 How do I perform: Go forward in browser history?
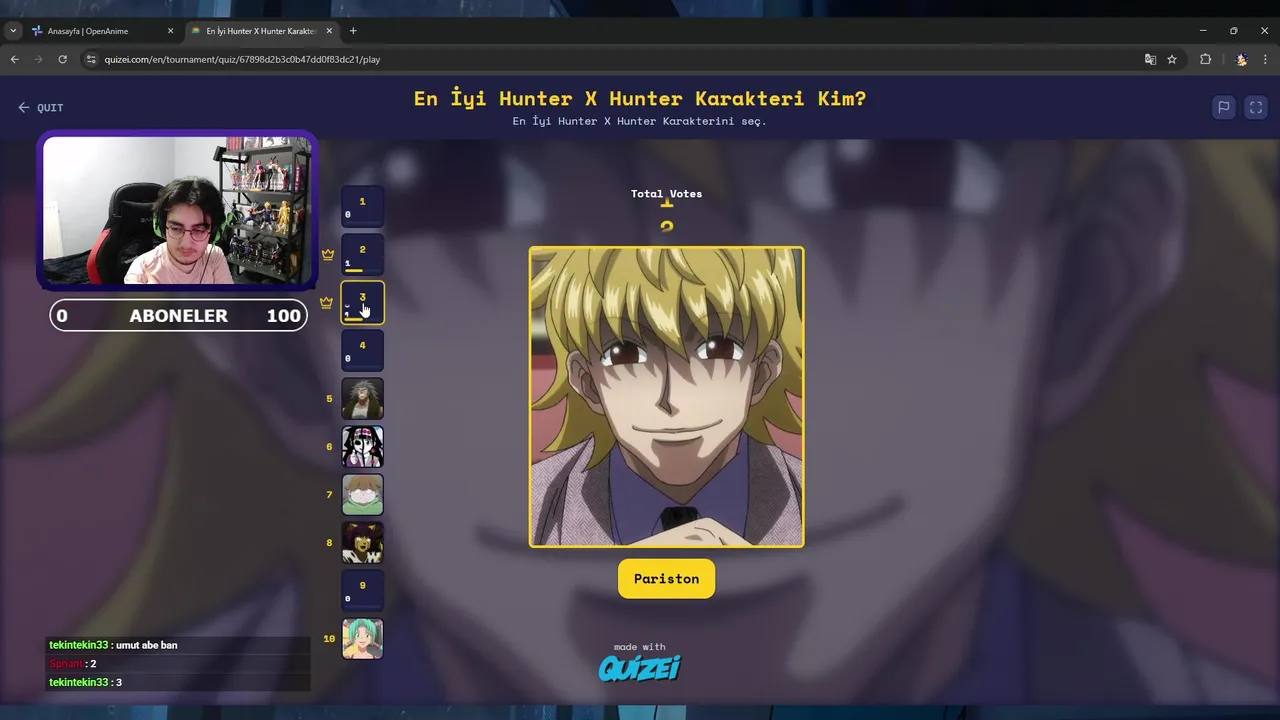[x=39, y=59]
